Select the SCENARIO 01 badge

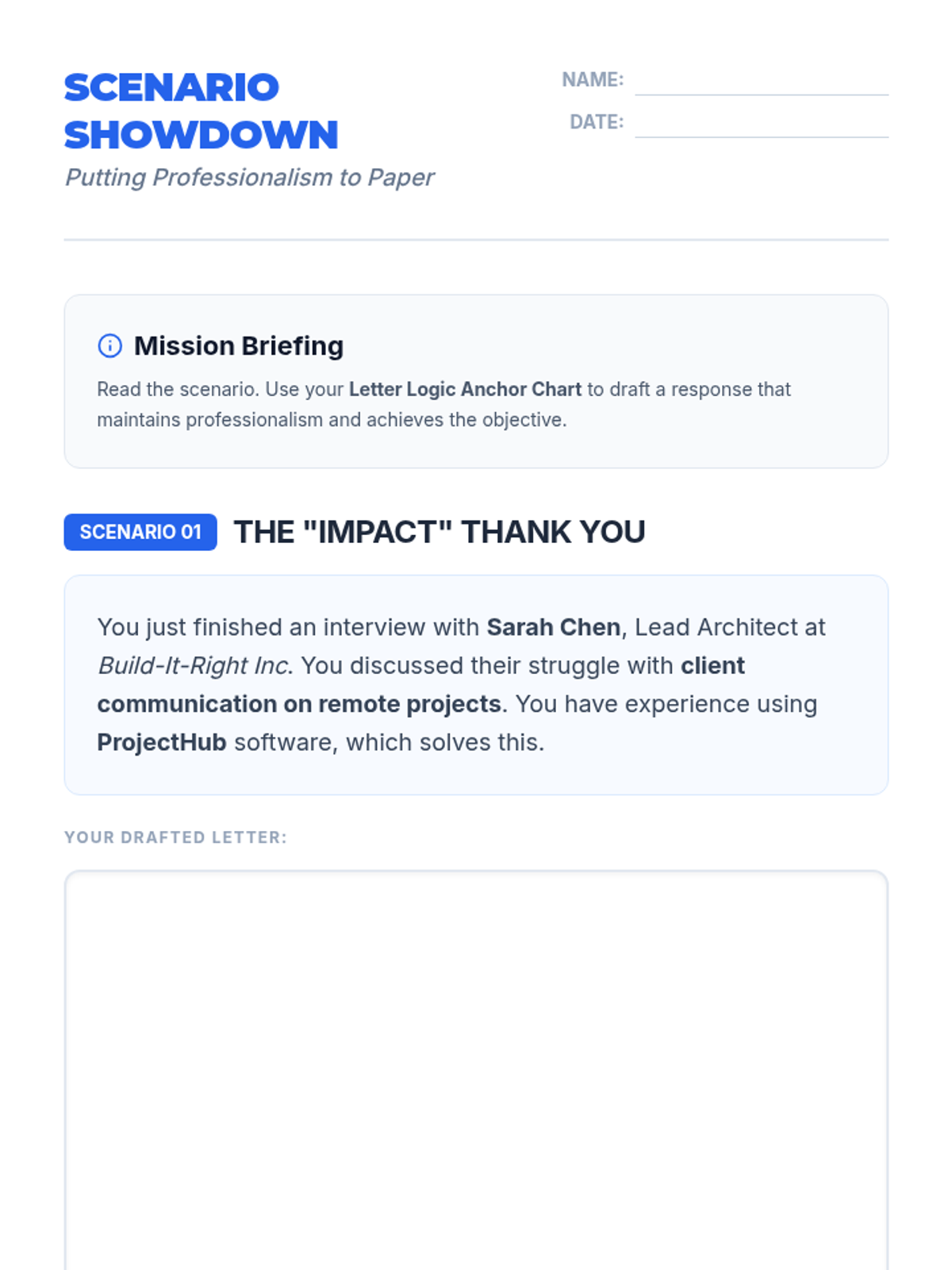[140, 532]
